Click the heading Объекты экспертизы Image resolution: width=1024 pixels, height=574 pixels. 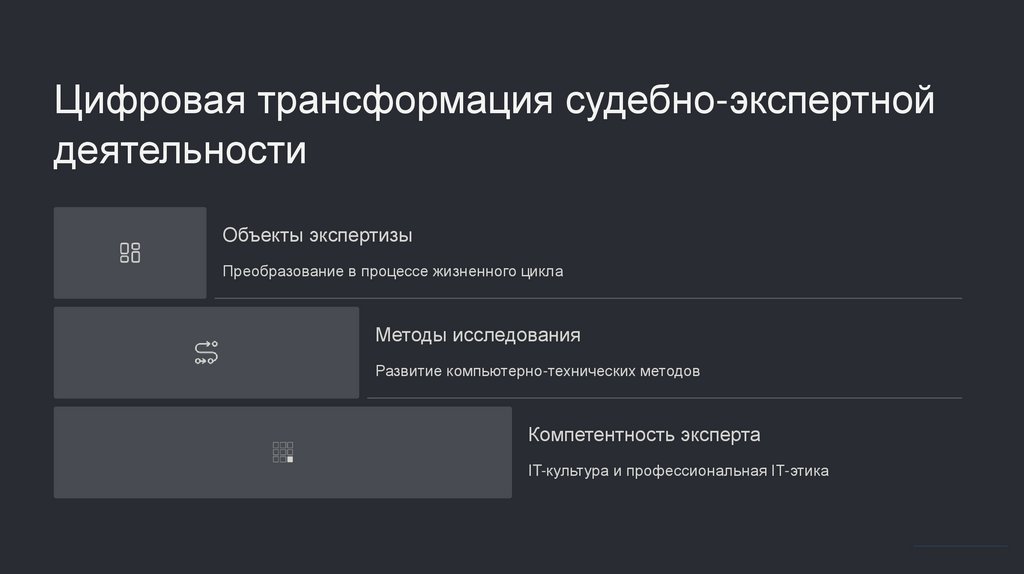click(x=317, y=235)
